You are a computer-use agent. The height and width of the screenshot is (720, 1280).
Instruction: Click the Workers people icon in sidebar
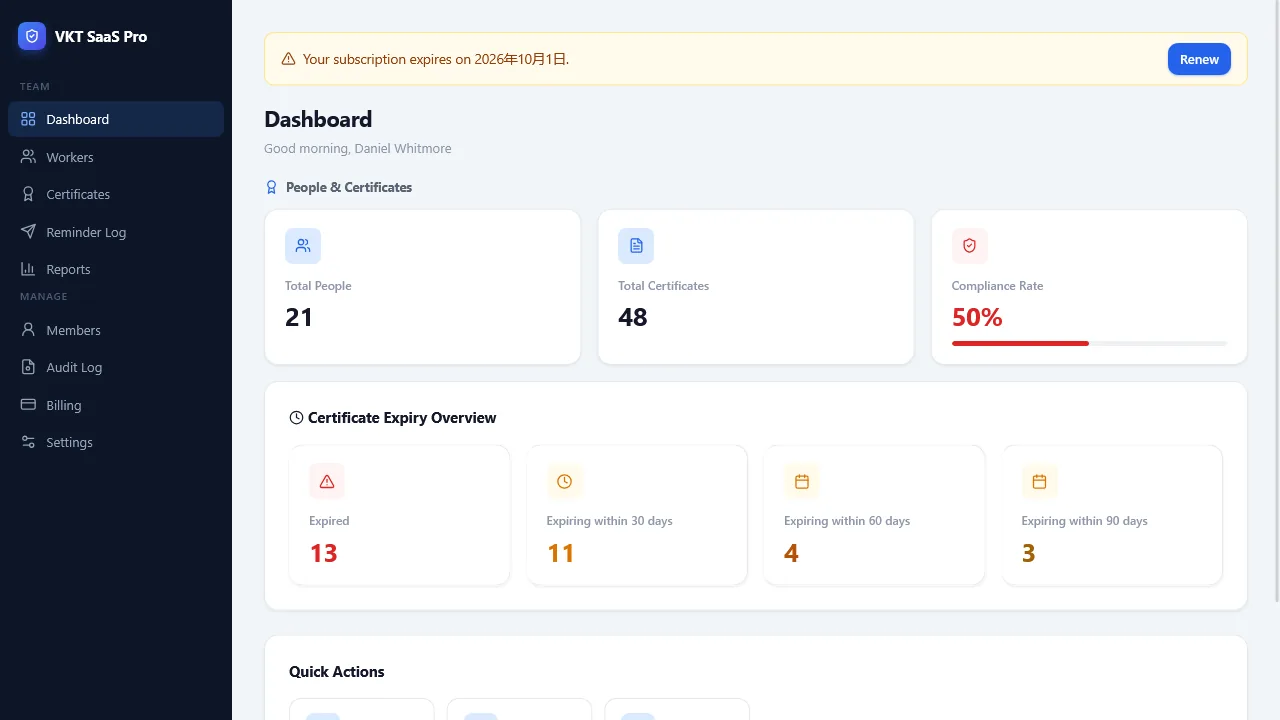tap(28, 157)
